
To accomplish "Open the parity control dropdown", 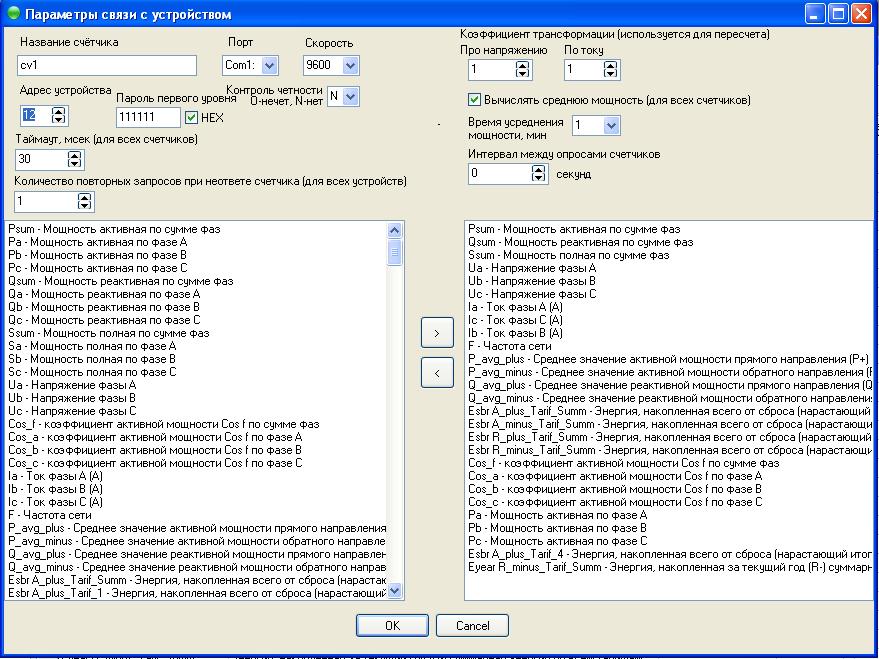I will tap(350, 97).
